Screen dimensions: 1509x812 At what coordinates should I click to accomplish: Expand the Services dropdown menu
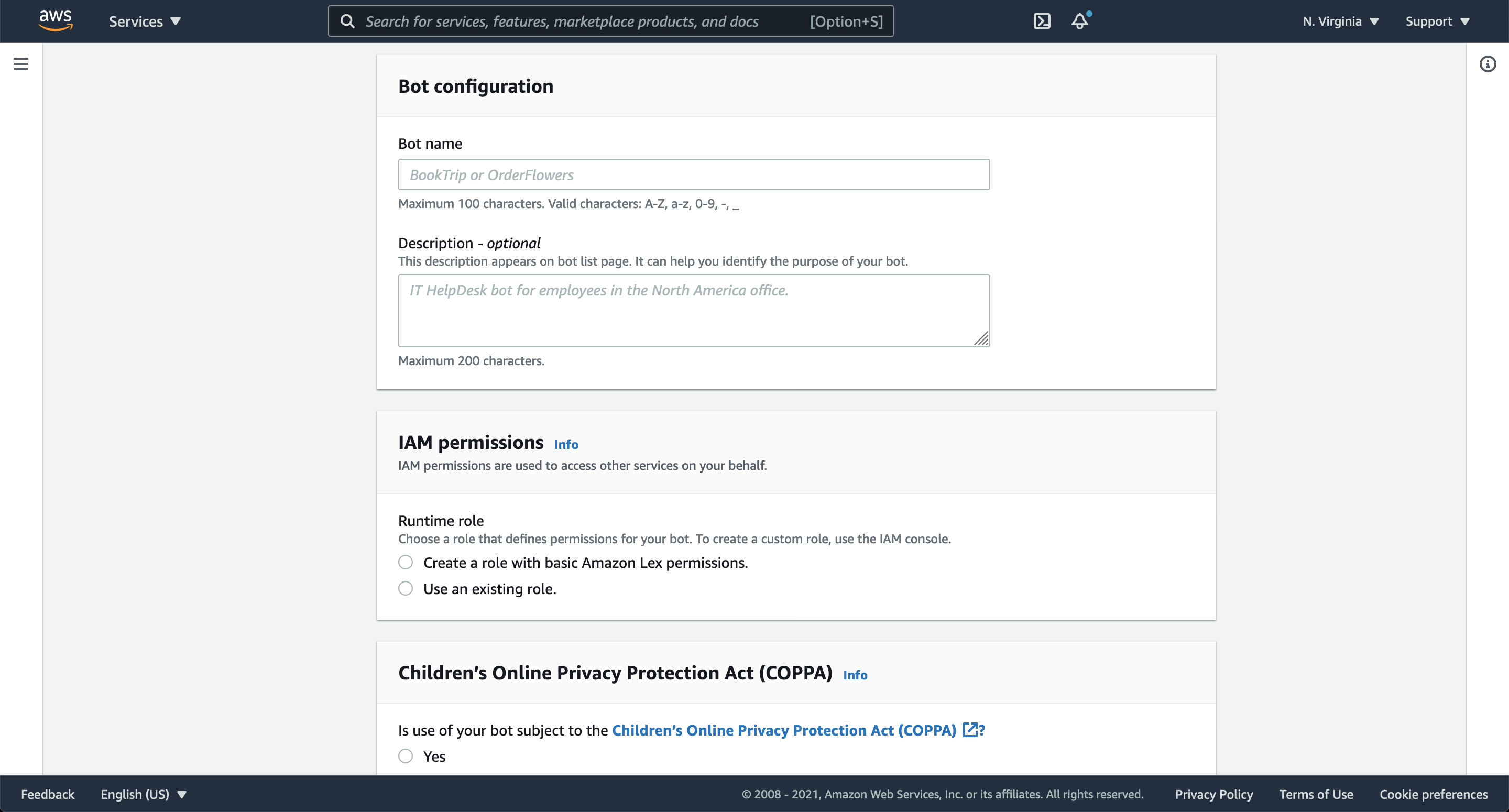coord(145,21)
